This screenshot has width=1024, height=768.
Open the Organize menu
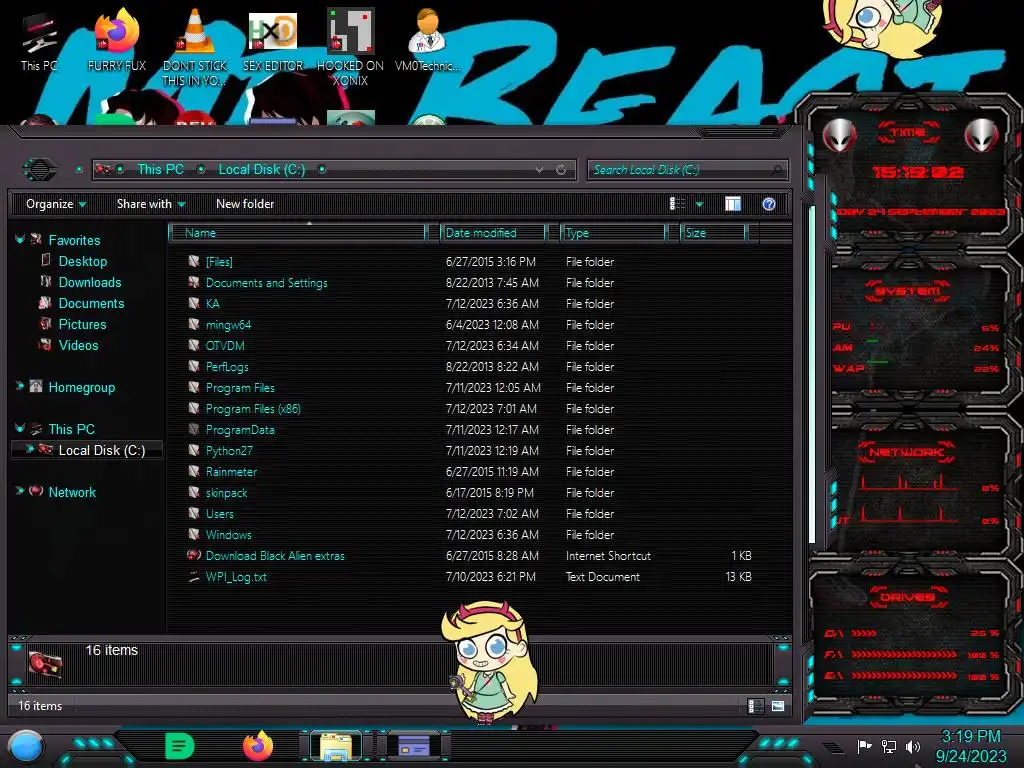(x=56, y=204)
